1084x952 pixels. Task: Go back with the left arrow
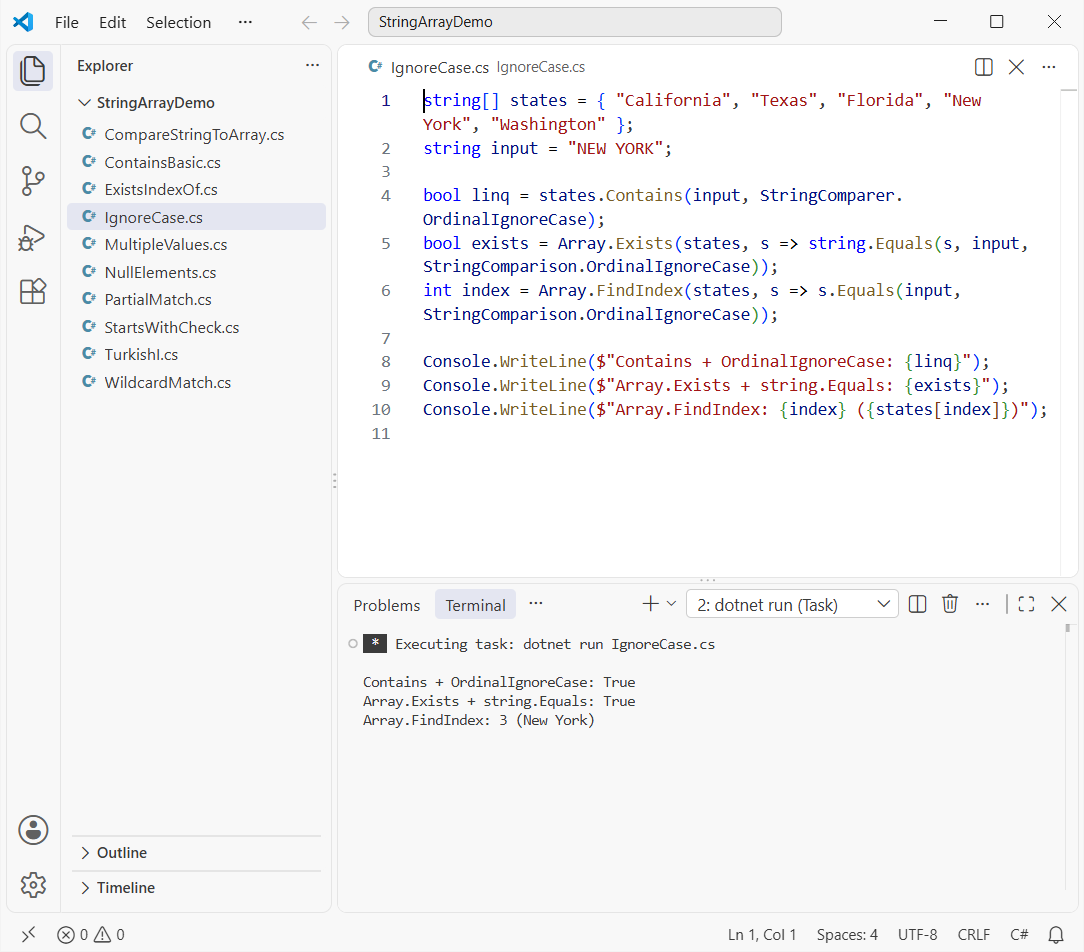(309, 22)
